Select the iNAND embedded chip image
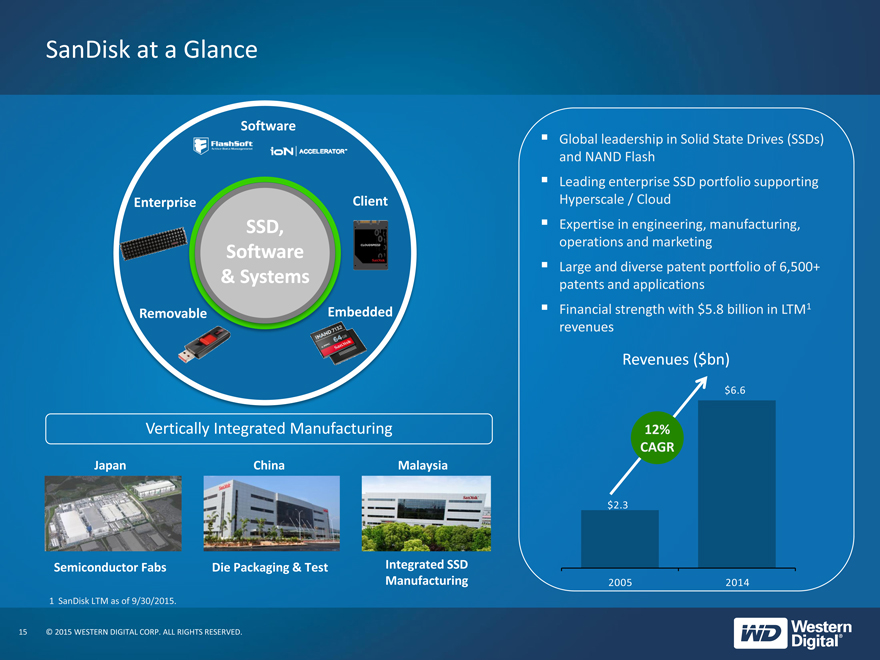This screenshot has width=880, height=660. pyautogui.click(x=338, y=342)
